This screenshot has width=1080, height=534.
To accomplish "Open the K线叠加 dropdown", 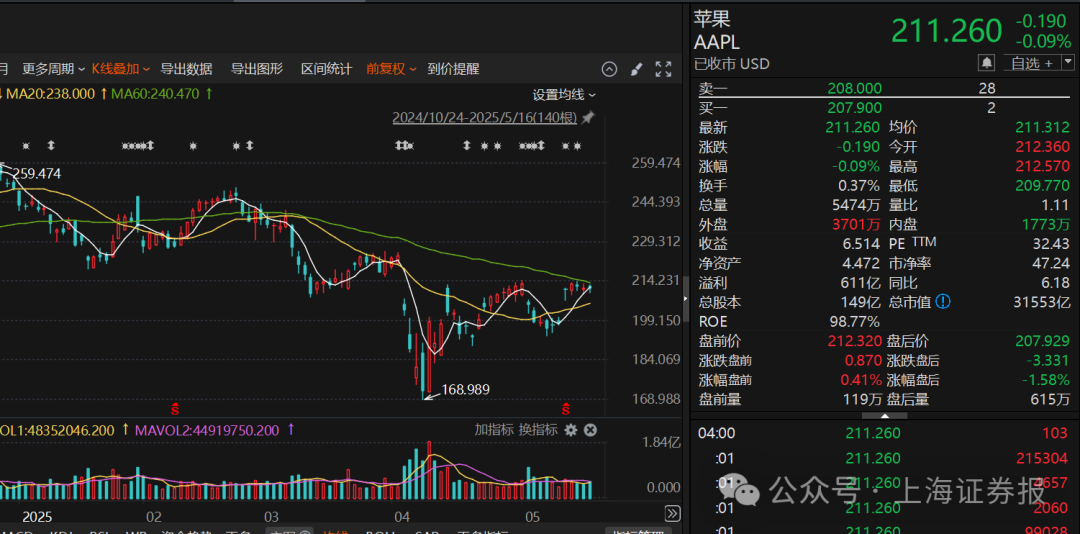I will (121, 69).
